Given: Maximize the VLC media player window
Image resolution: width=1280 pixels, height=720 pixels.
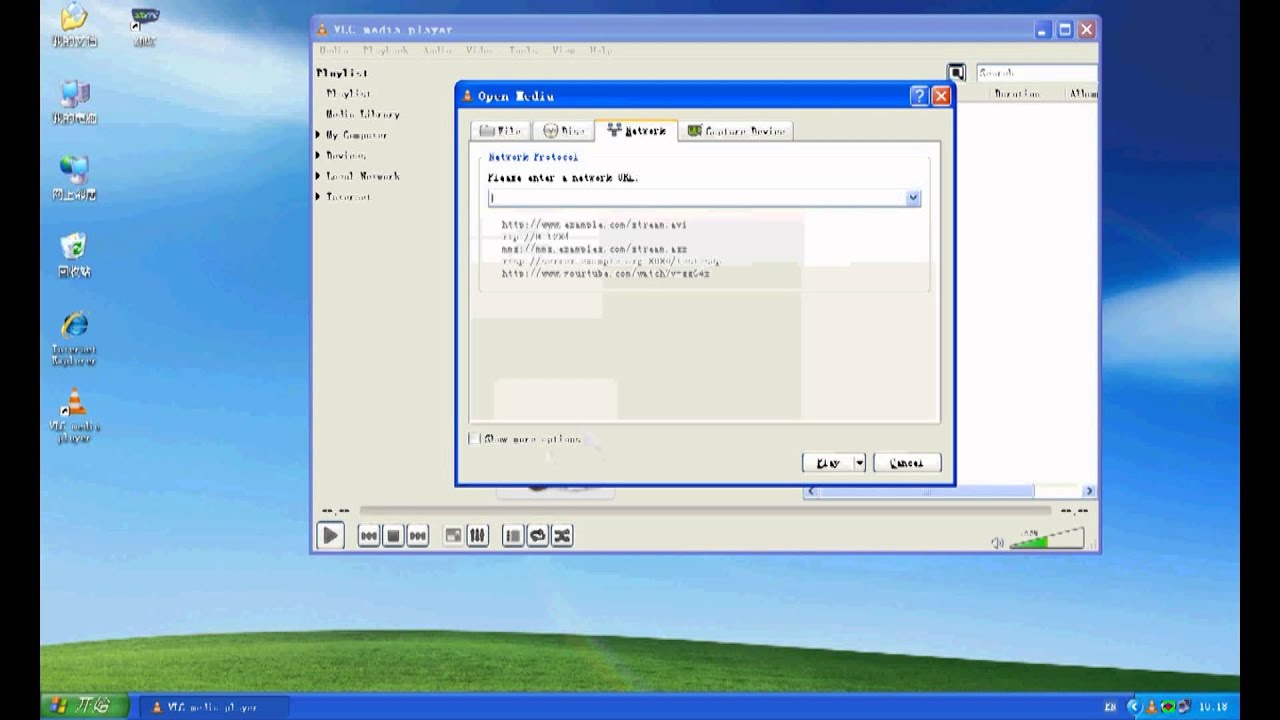Looking at the screenshot, I should point(1065,30).
